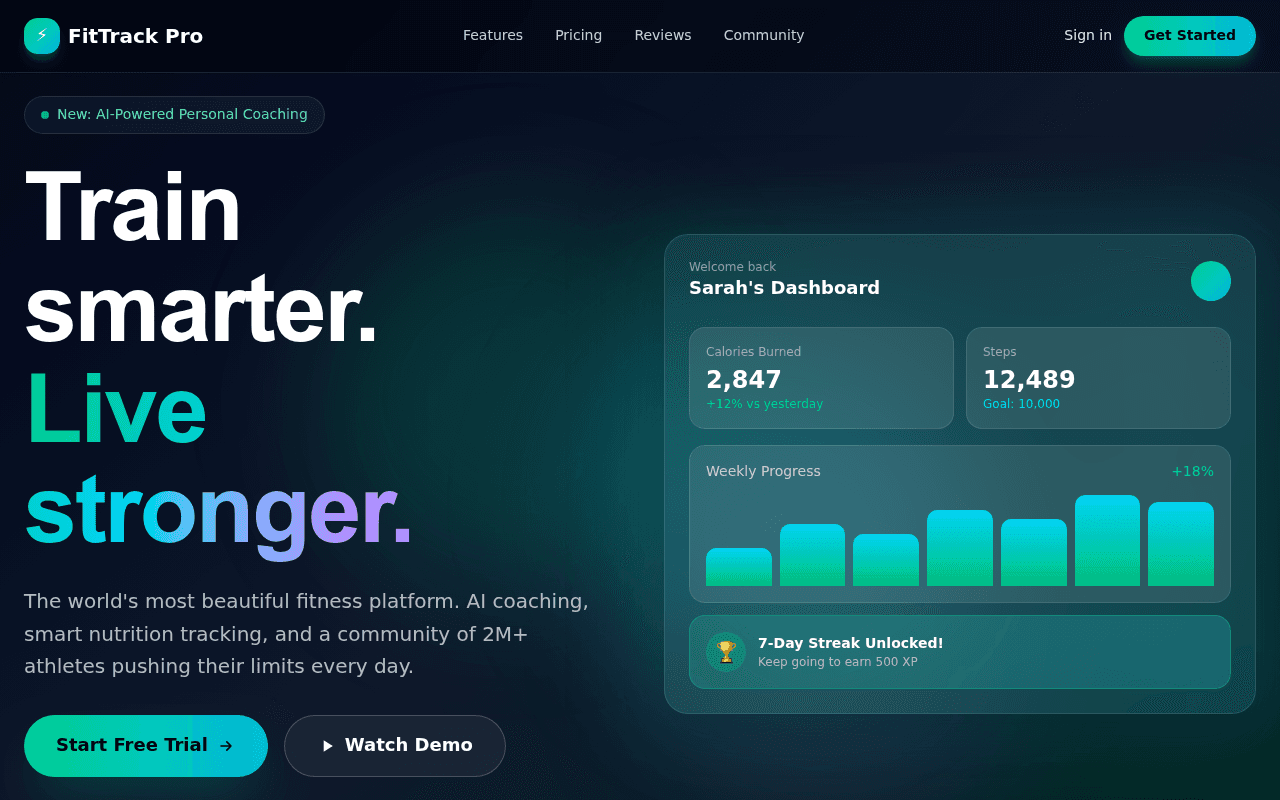Click the arrow on Start Free Trial
This screenshot has width=1280, height=800.
pyautogui.click(x=226, y=746)
